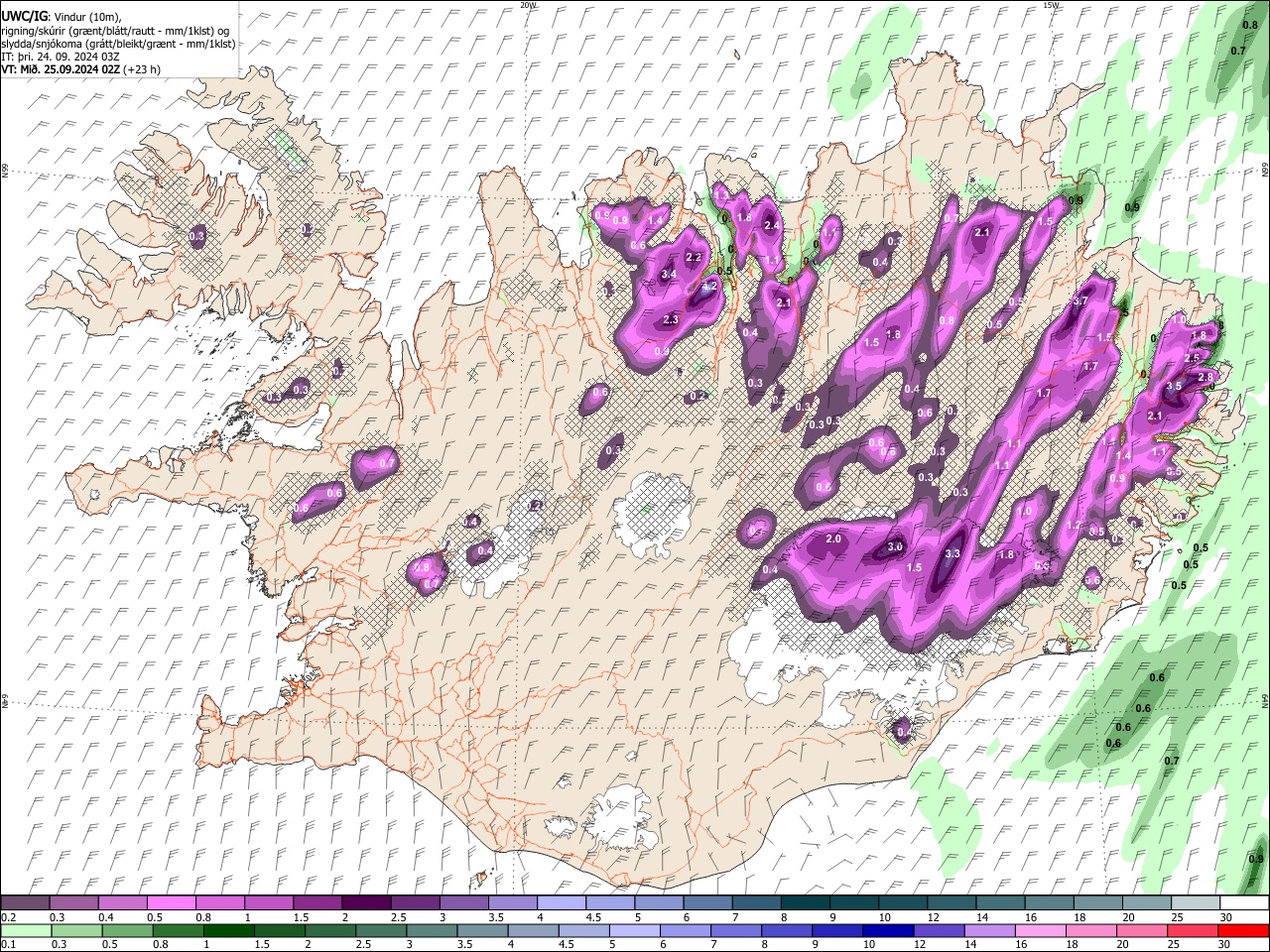The image size is (1270, 952).
Task: Click the 15W longitude label
Action: point(1051,5)
